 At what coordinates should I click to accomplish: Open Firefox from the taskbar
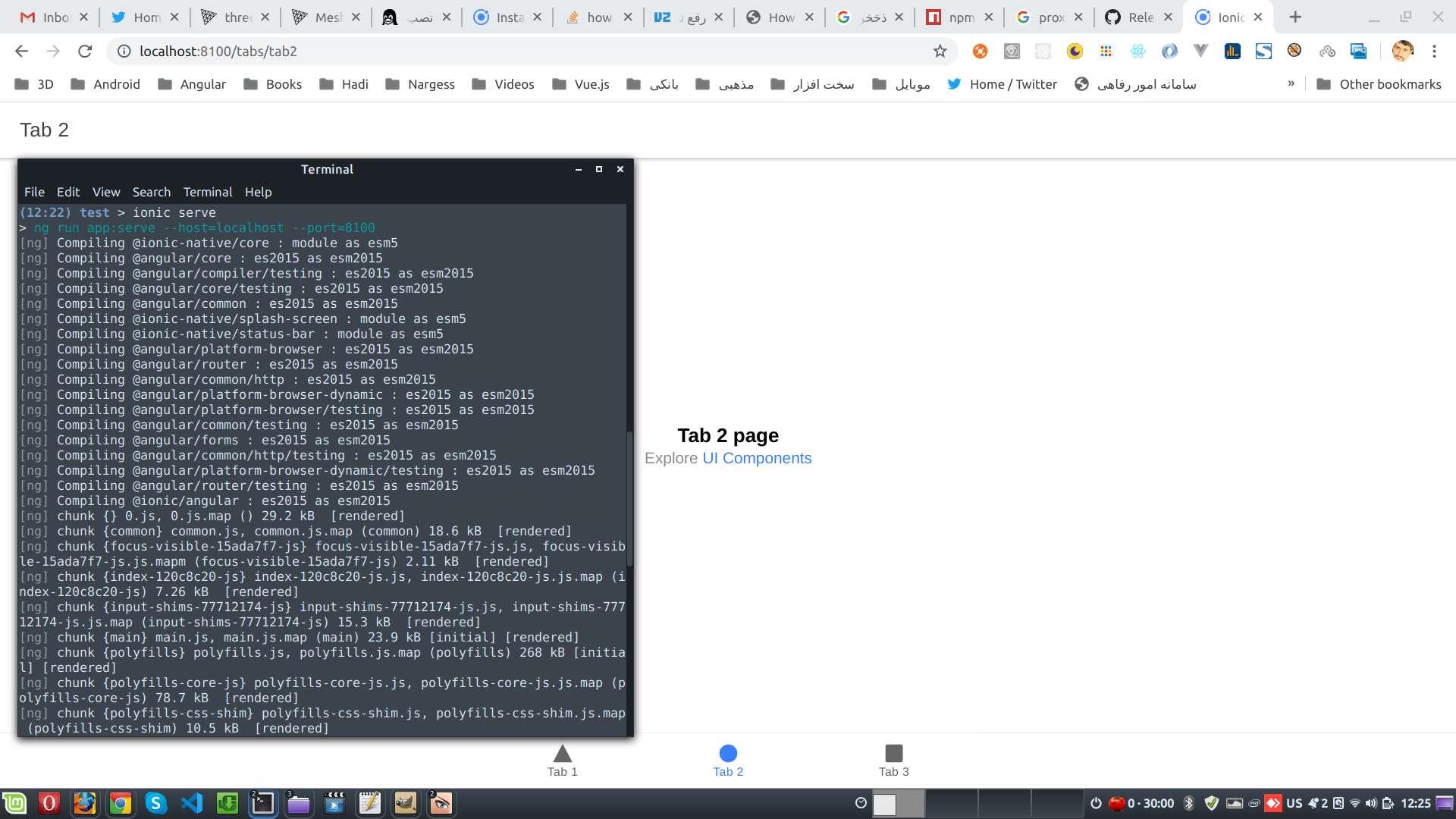click(x=85, y=803)
